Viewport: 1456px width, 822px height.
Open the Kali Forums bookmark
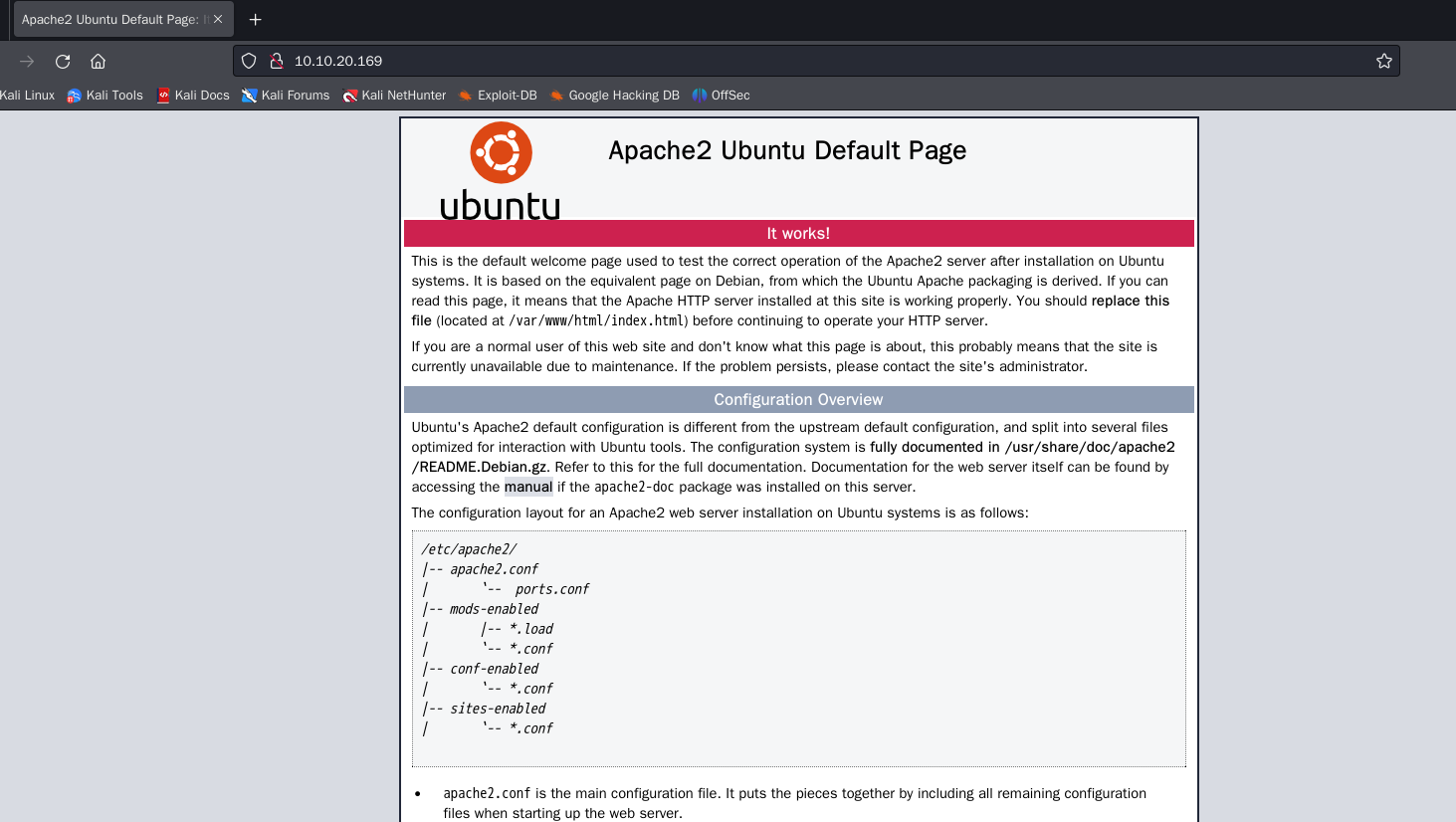click(286, 96)
